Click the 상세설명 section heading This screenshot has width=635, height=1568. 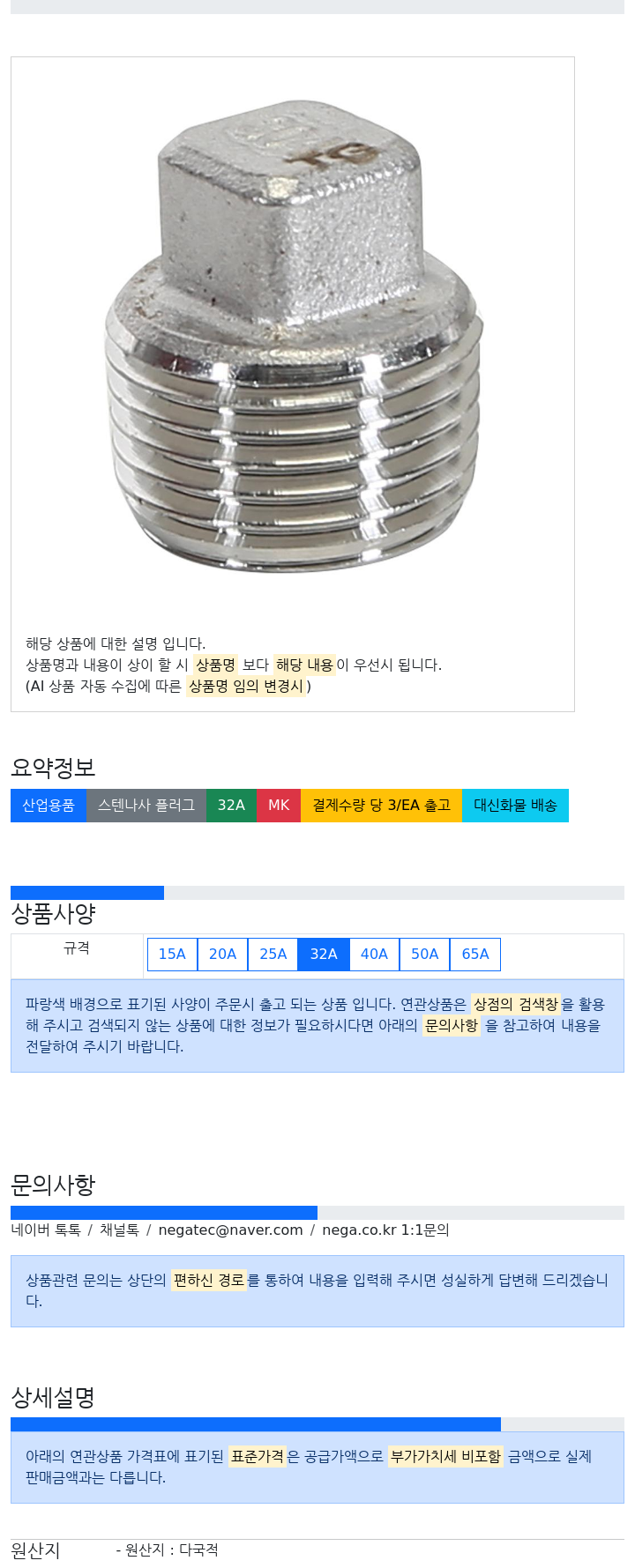point(53,1397)
